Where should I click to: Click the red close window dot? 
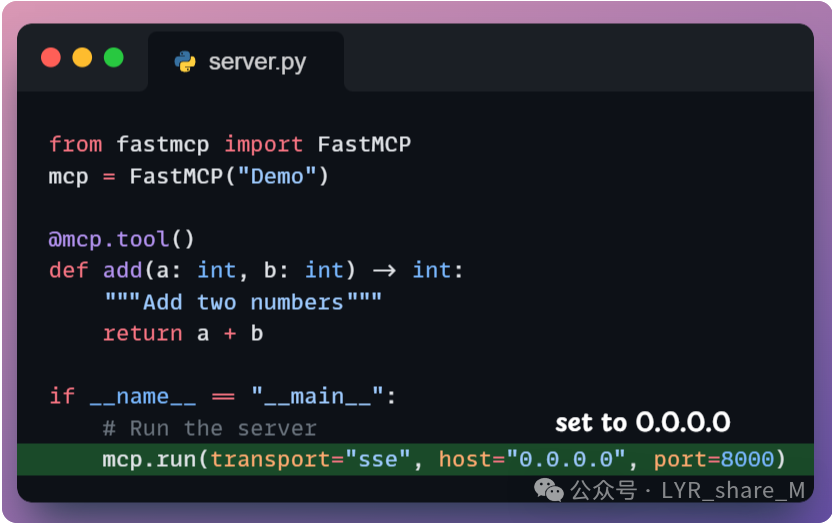(x=51, y=57)
